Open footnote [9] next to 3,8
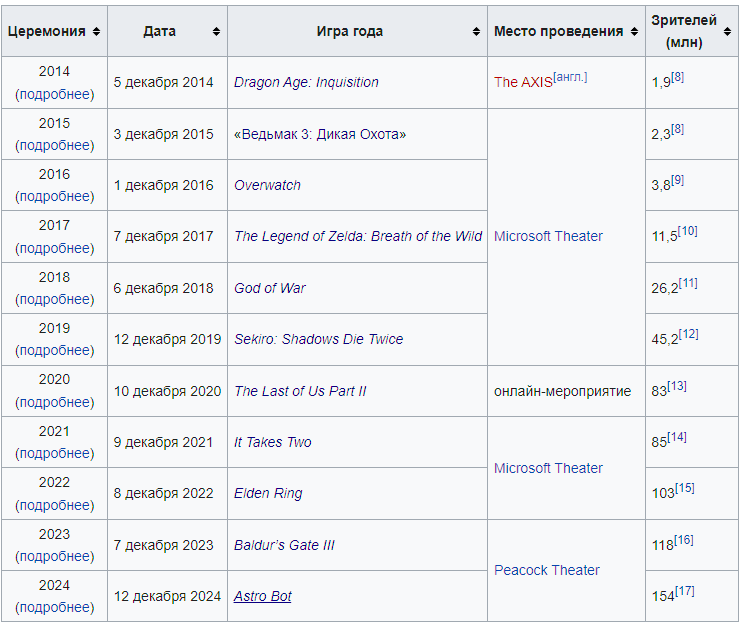Image resolution: width=748 pixels, height=624 pixels. pos(677,180)
